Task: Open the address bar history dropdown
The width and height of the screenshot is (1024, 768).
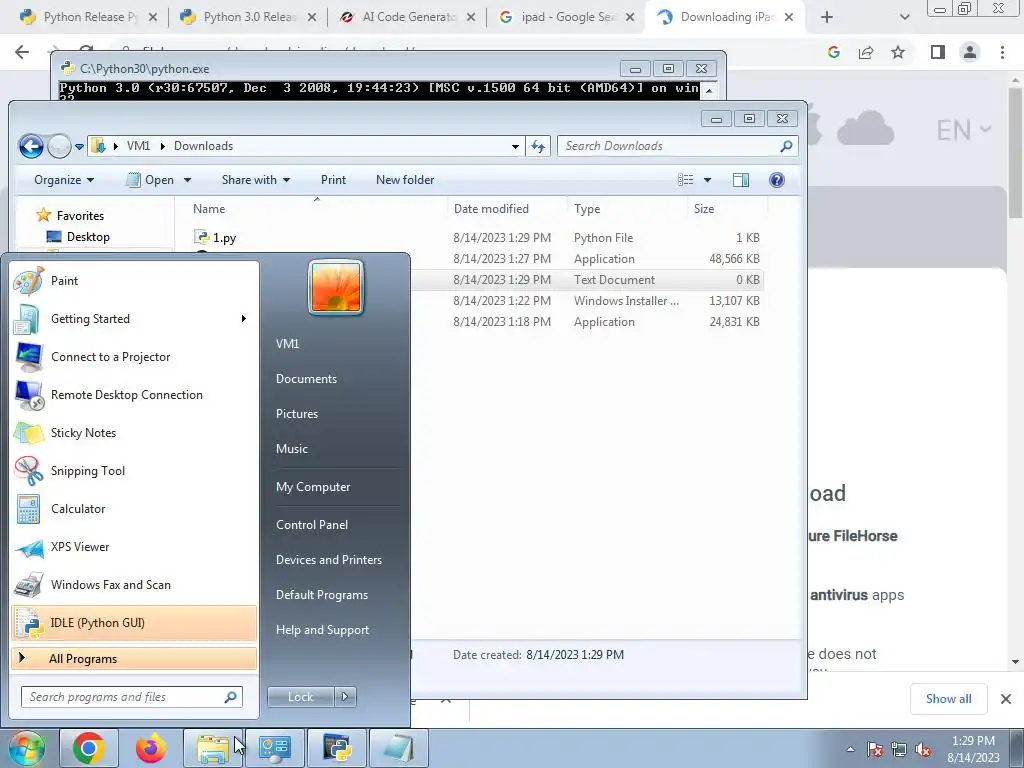Action: [x=515, y=146]
